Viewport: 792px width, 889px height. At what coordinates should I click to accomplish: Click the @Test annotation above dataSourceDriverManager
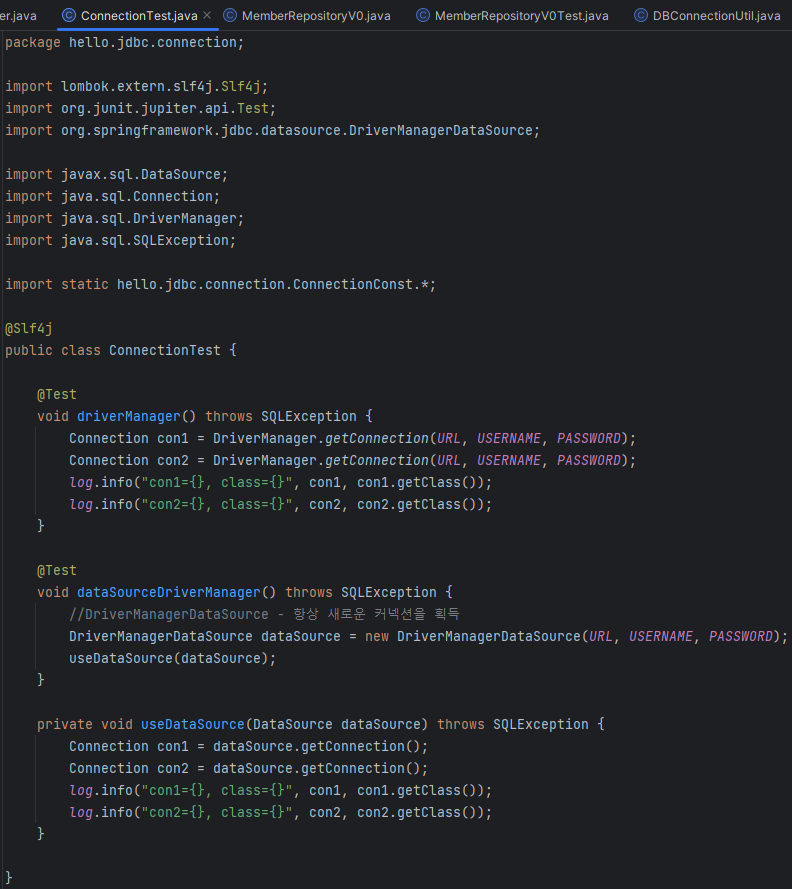(57, 570)
